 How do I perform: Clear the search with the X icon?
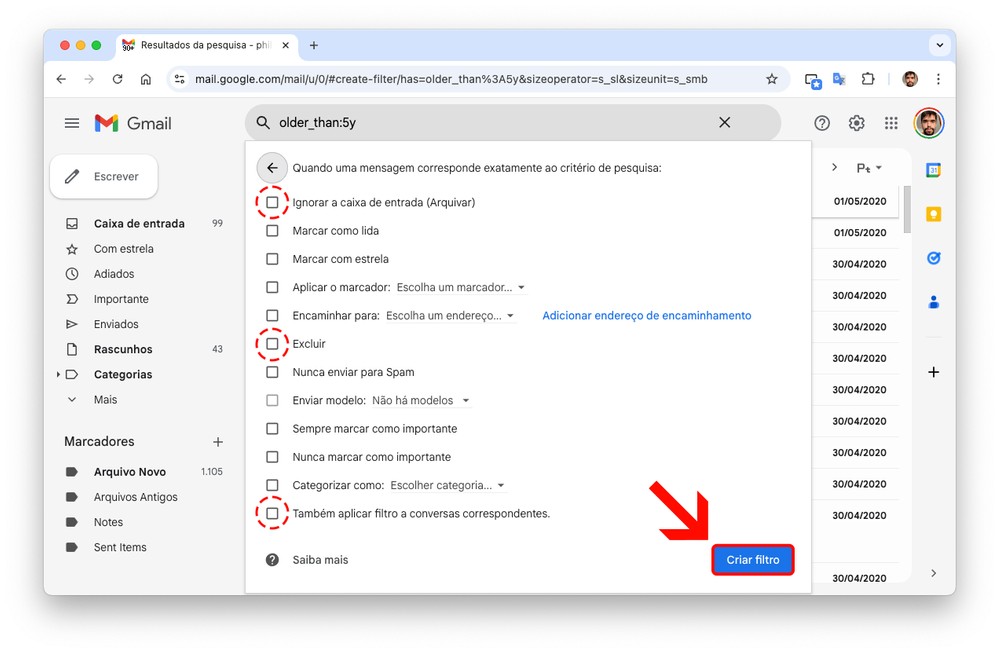(x=724, y=123)
